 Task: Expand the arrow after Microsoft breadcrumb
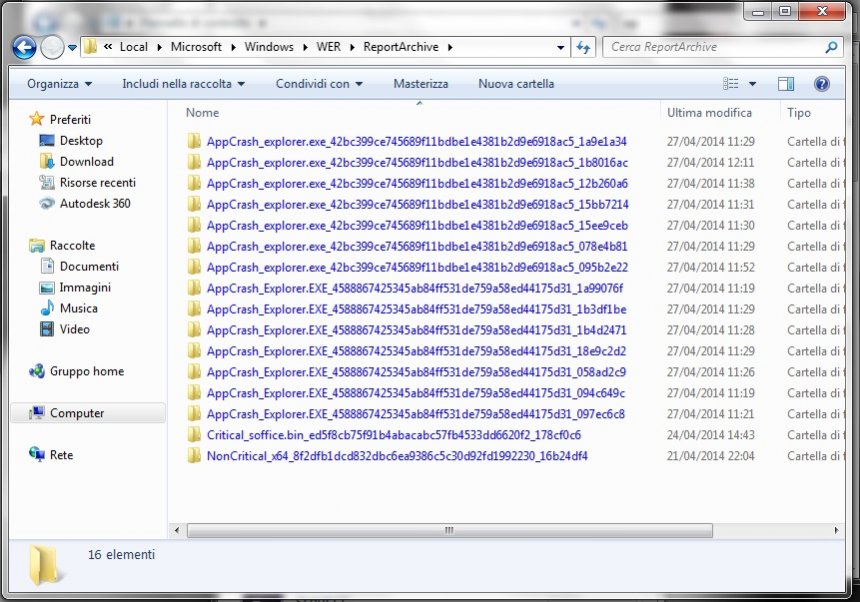pos(233,48)
